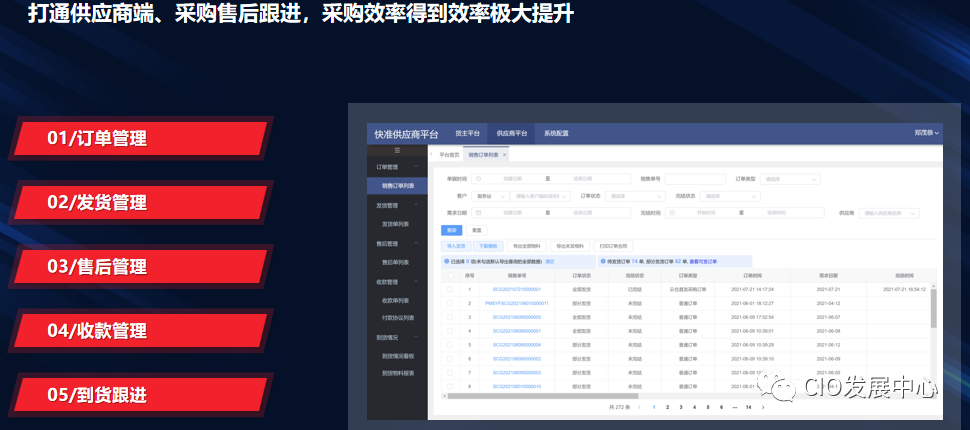Focus the customer code input beside 服务站
The width and height of the screenshot is (970, 430).
540,196
